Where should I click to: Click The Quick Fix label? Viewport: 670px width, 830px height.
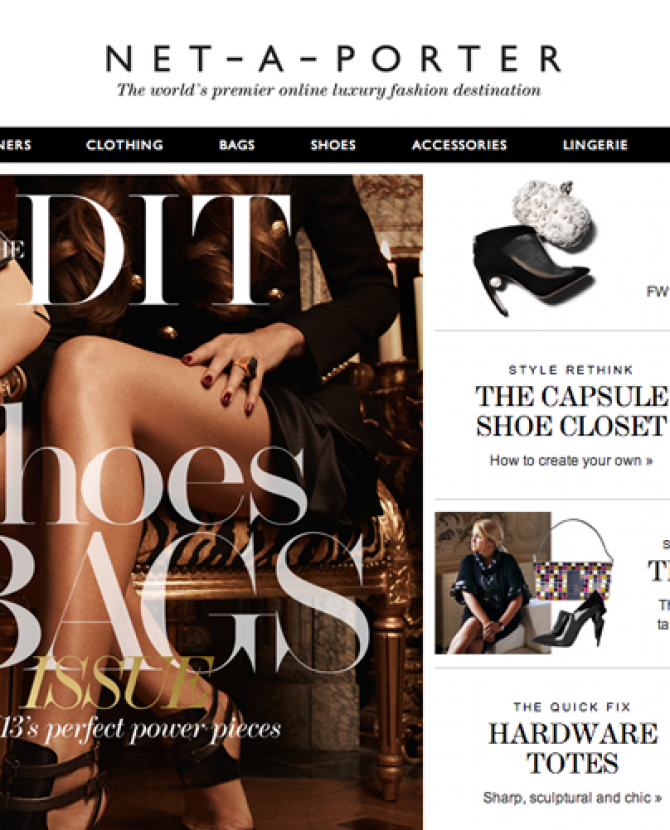(572, 707)
